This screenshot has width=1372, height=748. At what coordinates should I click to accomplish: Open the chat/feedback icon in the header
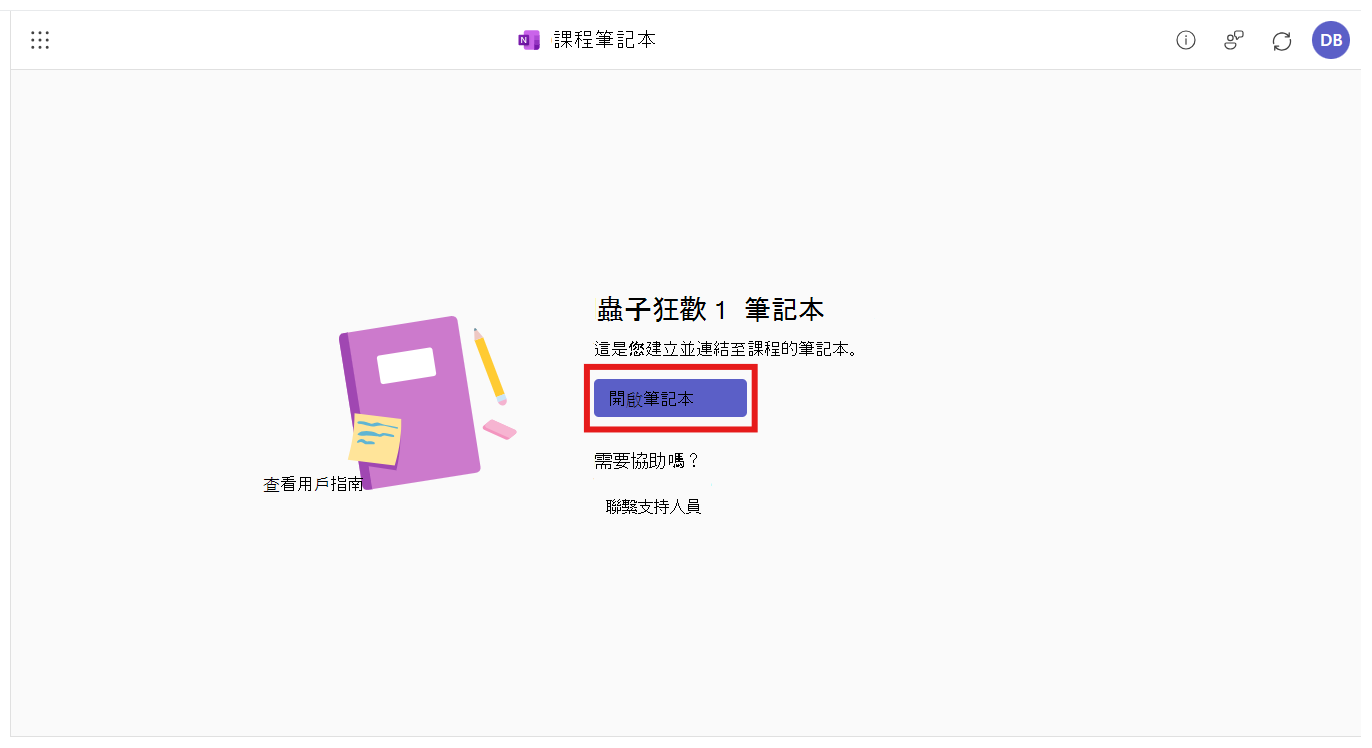[1234, 40]
